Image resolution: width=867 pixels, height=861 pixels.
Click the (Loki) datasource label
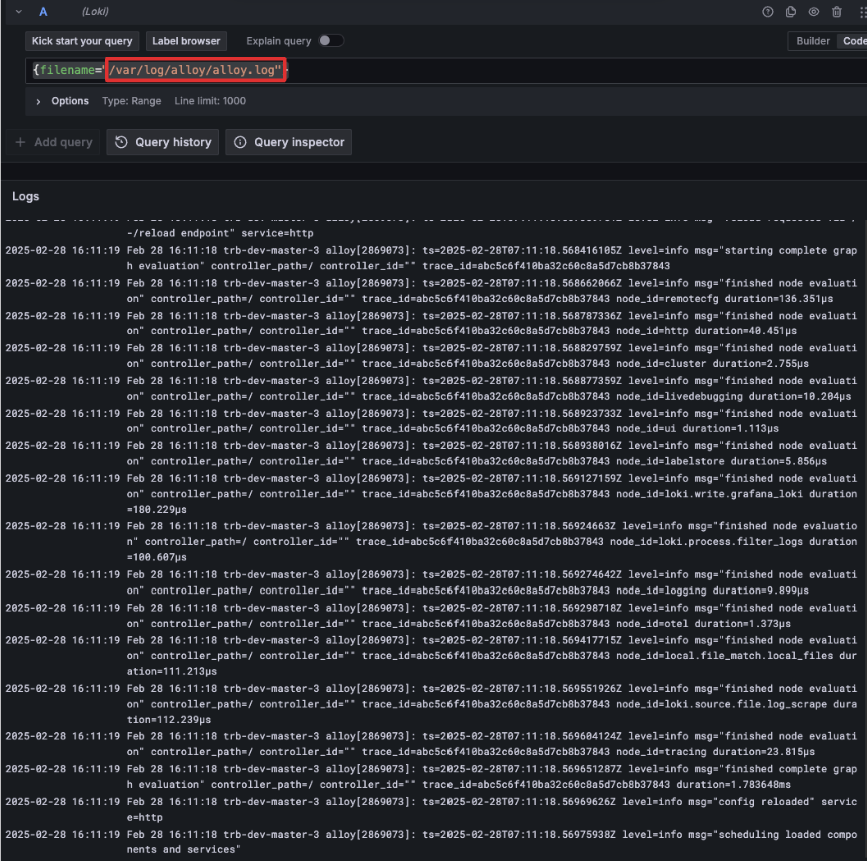coord(95,12)
